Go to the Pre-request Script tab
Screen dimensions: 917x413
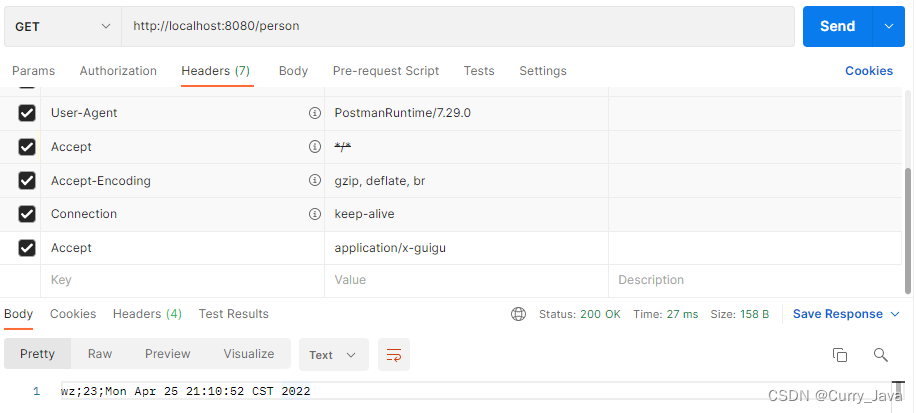coord(386,71)
